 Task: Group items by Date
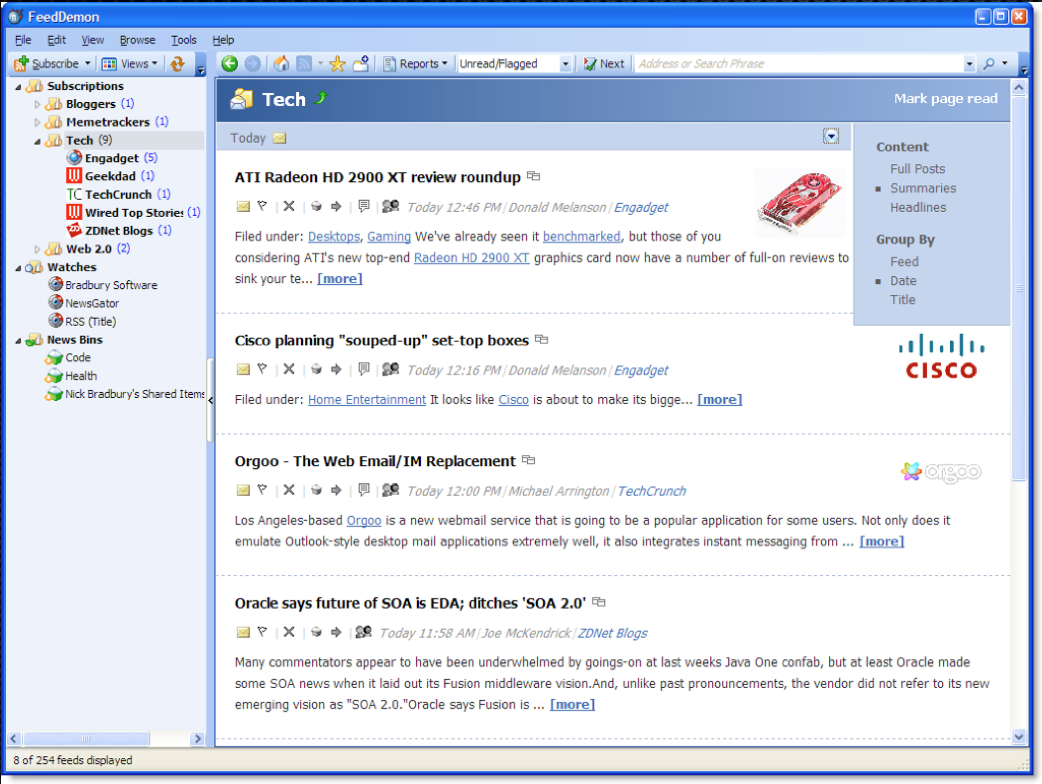(903, 280)
